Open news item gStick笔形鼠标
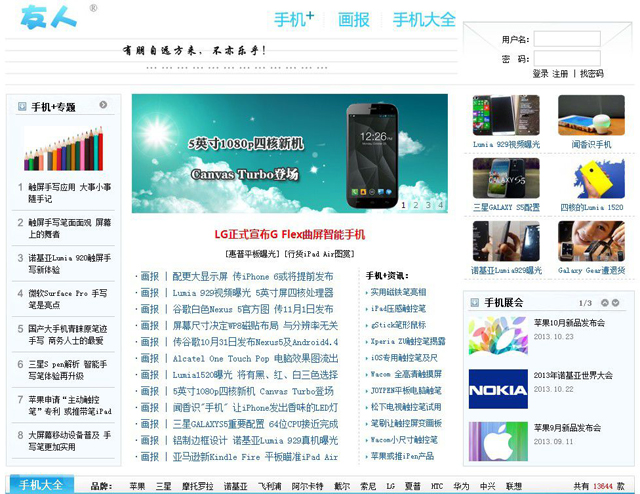640x494 pixels. pyautogui.click(x=398, y=325)
